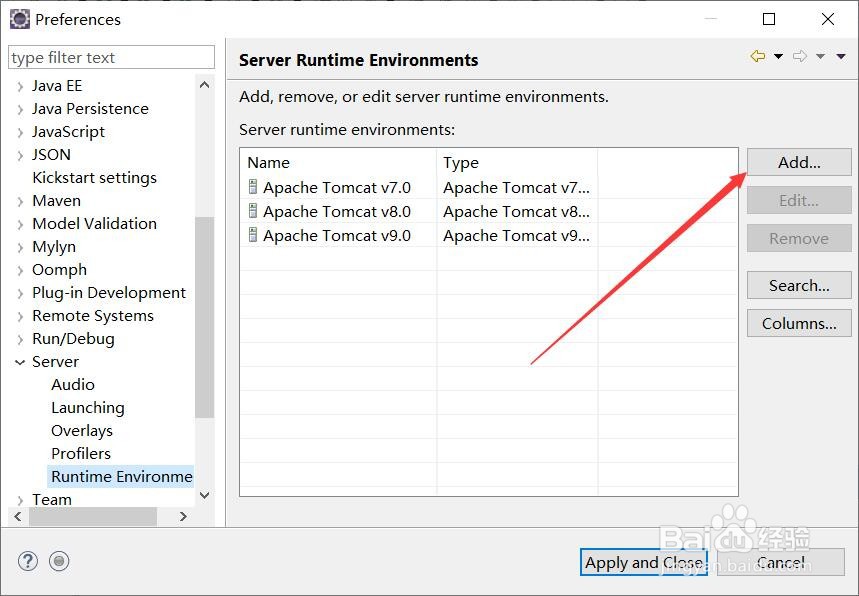The image size is (859, 596).
Task: Maximize the Preferences window
Action: (x=769, y=19)
